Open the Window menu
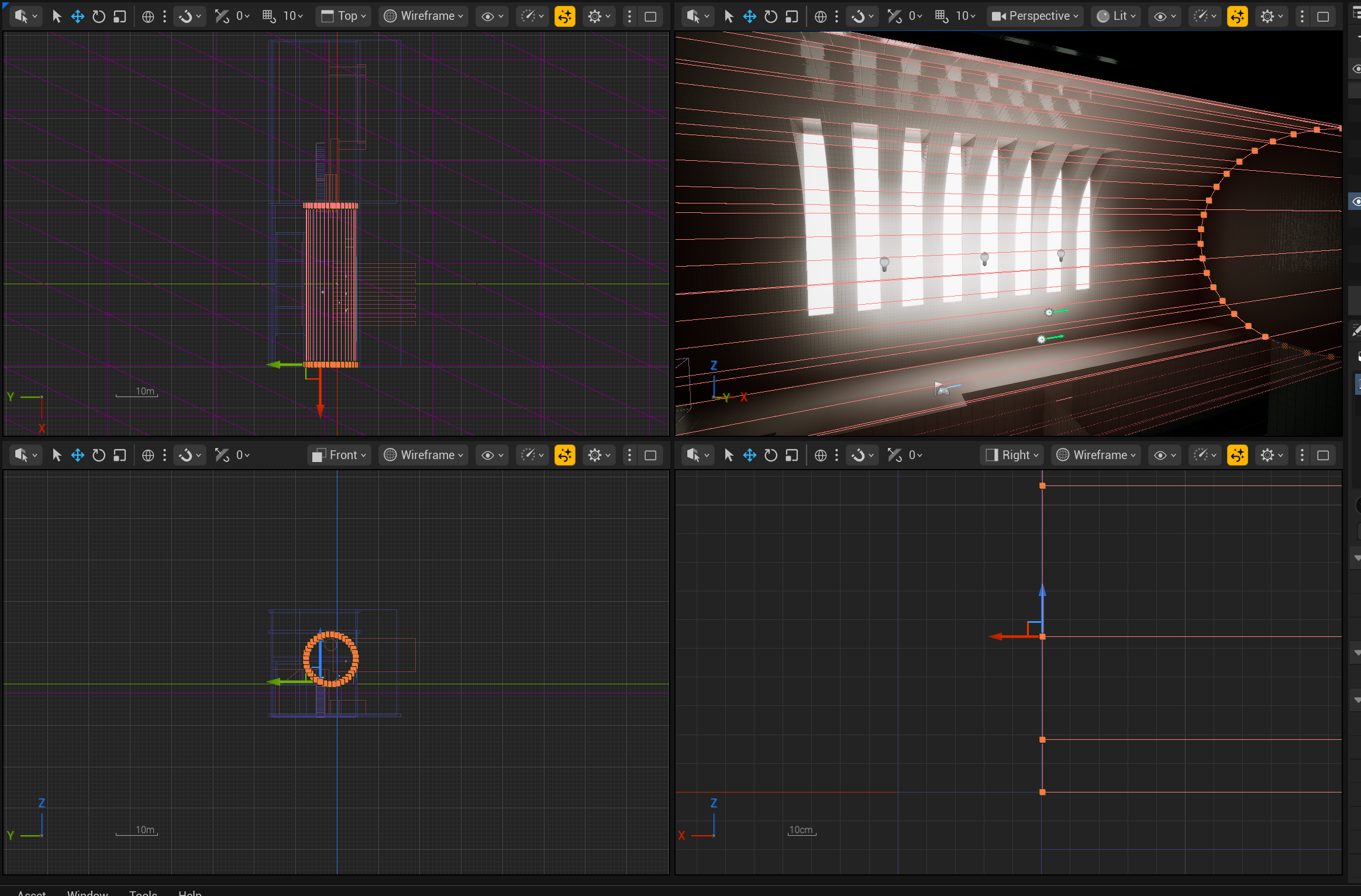 [x=87, y=892]
